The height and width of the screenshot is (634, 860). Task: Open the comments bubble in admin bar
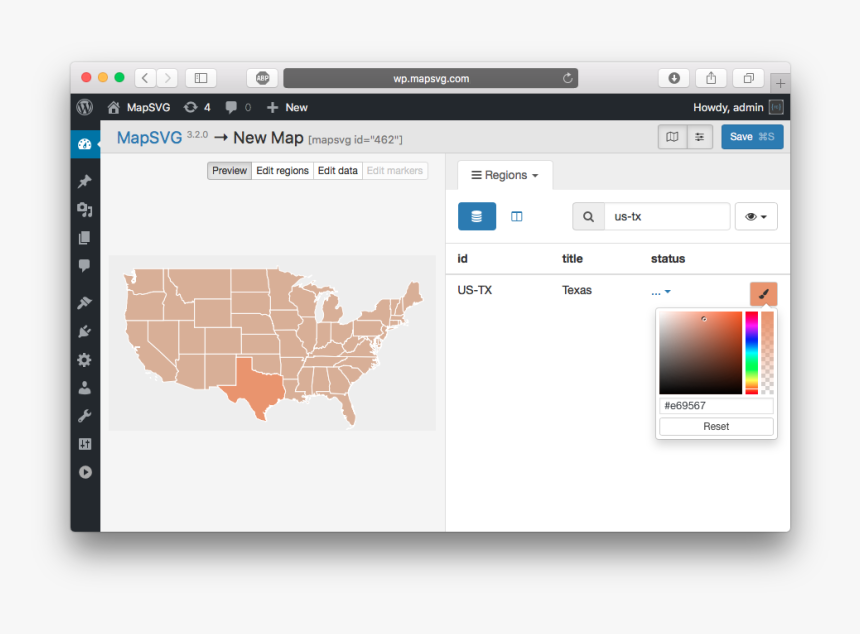click(238, 107)
